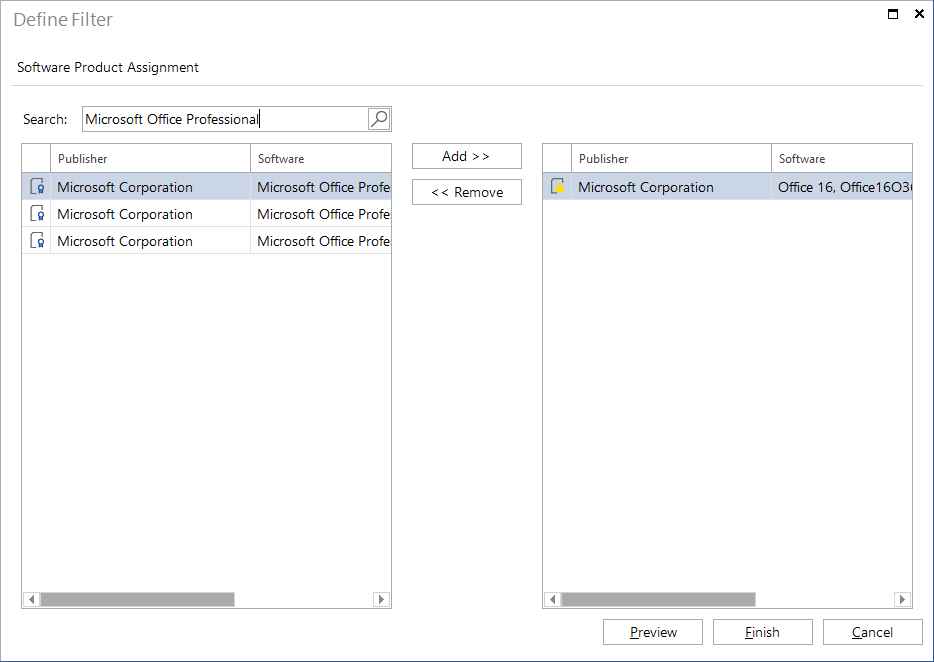
Task: Select first row's Microsoft Office Profe software cell
Action: click(x=320, y=187)
